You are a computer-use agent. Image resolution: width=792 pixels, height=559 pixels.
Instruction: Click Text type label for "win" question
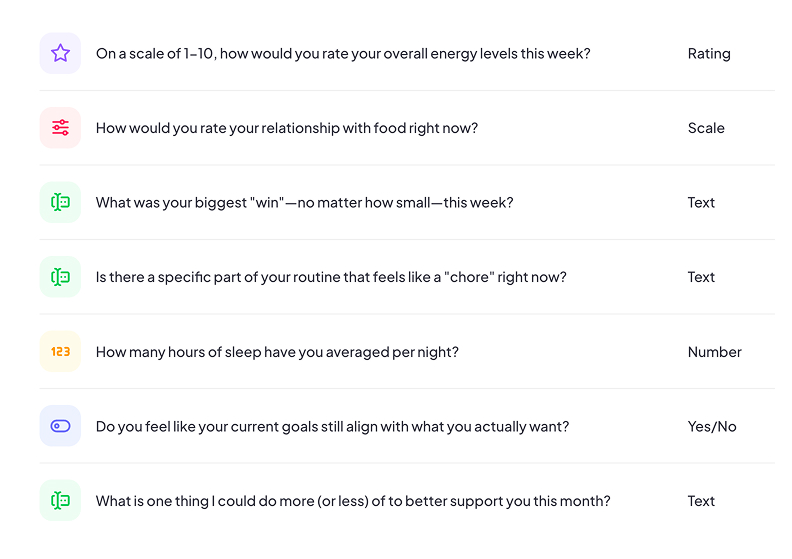[x=701, y=202]
